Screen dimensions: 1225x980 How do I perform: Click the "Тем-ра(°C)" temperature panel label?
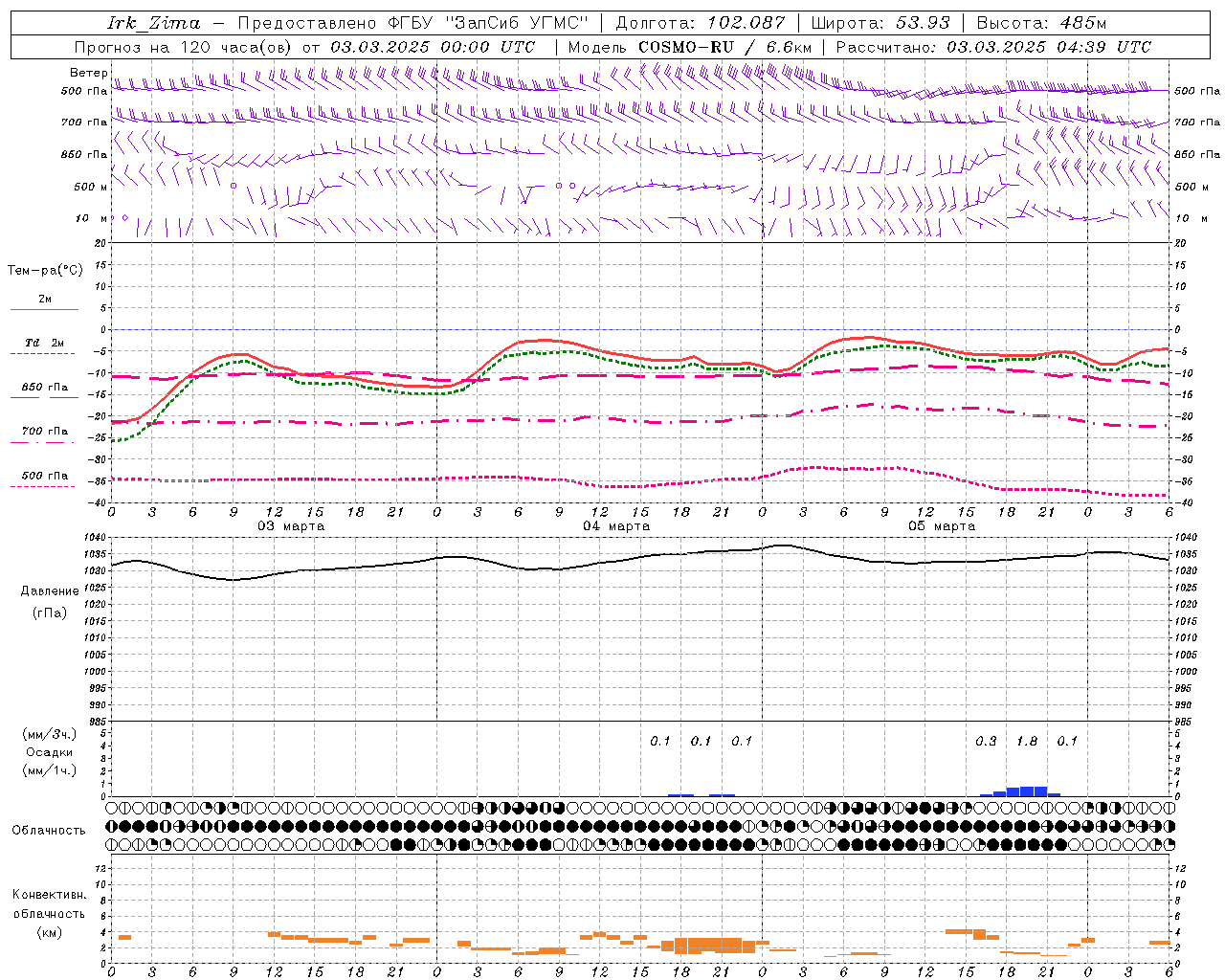(45, 270)
